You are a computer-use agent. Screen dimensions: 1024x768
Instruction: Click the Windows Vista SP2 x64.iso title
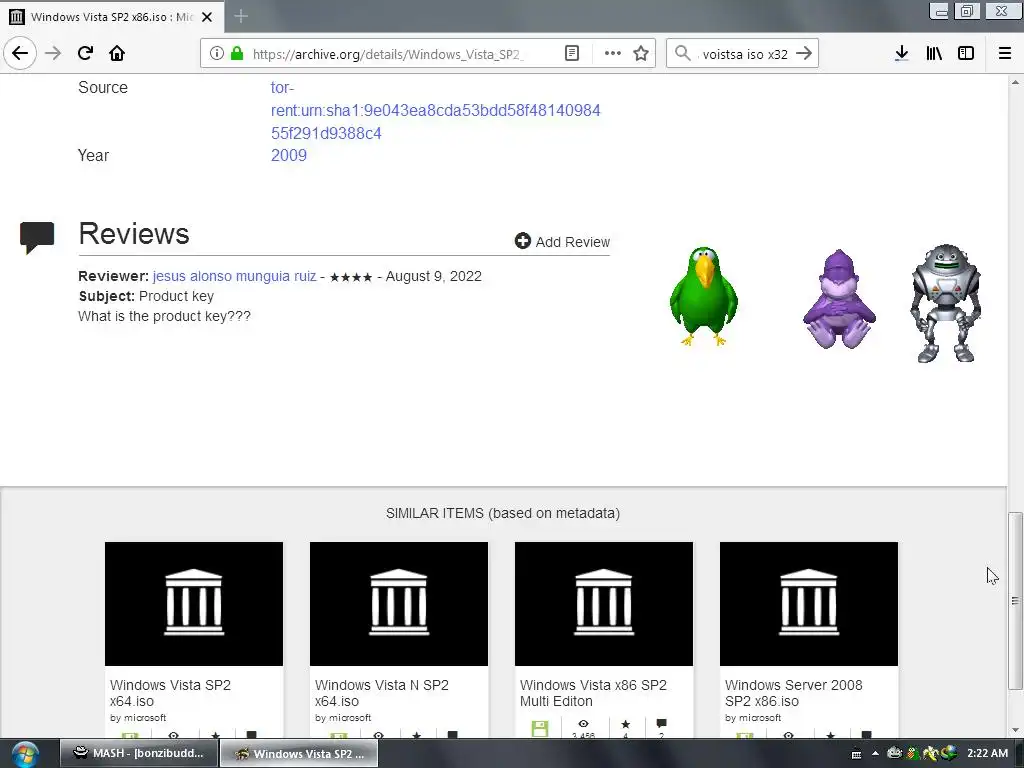coord(170,693)
